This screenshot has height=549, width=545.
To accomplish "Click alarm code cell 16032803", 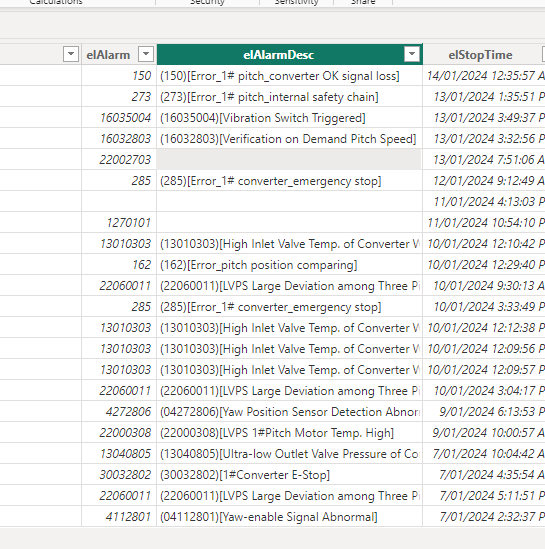I will click(119, 139).
